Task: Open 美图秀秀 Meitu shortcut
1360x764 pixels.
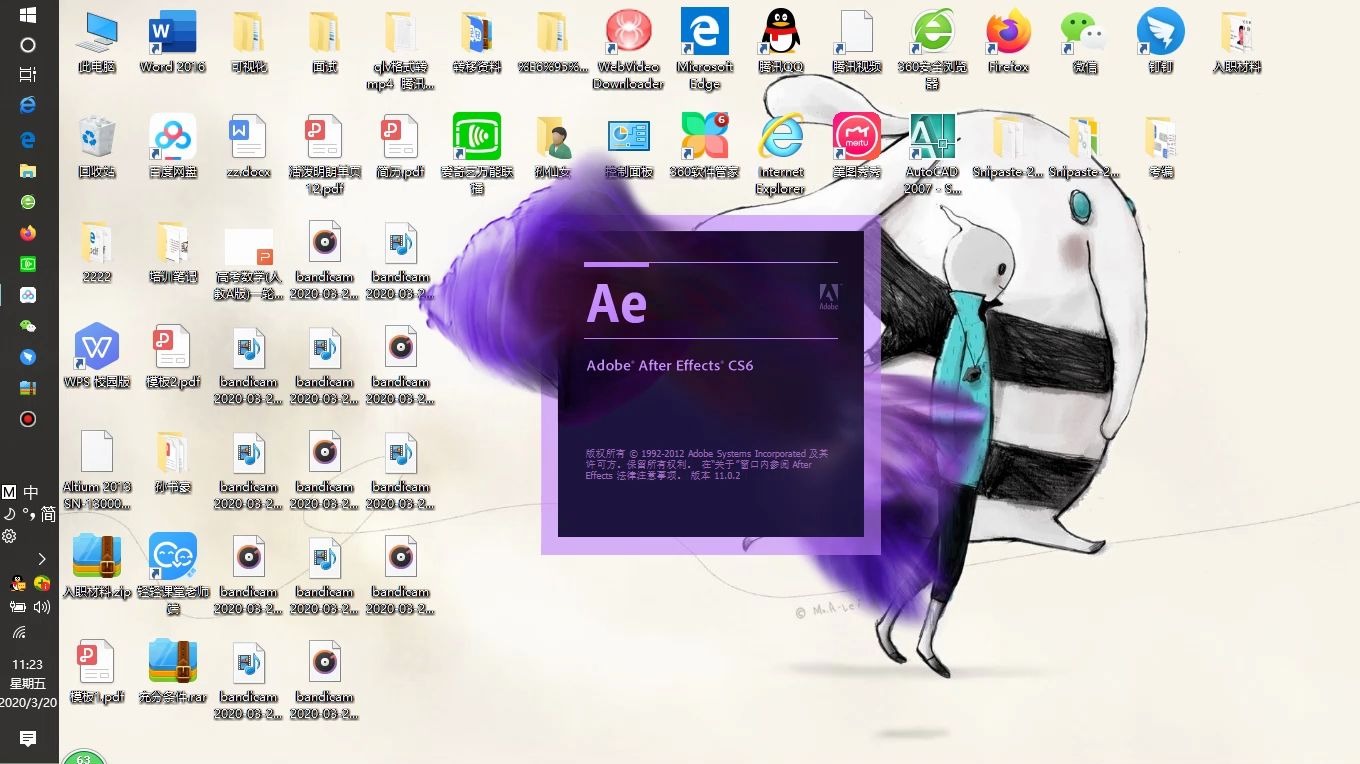Action: pos(857,147)
